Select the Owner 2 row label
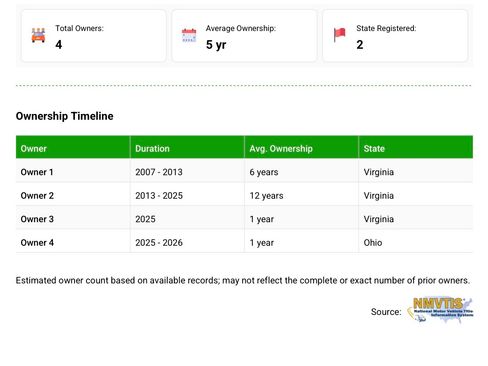This screenshot has width=488, height=366. (37, 196)
